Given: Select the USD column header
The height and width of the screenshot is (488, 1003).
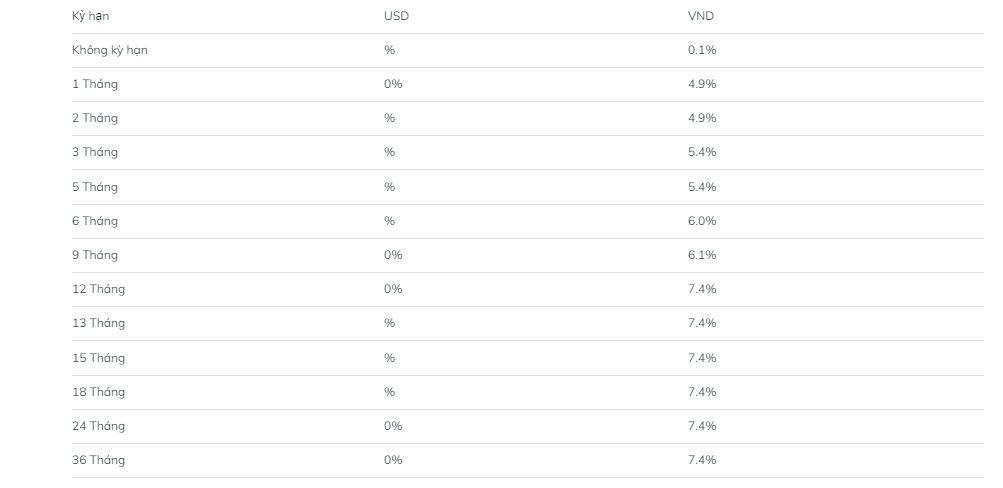Looking at the screenshot, I should click(396, 16).
